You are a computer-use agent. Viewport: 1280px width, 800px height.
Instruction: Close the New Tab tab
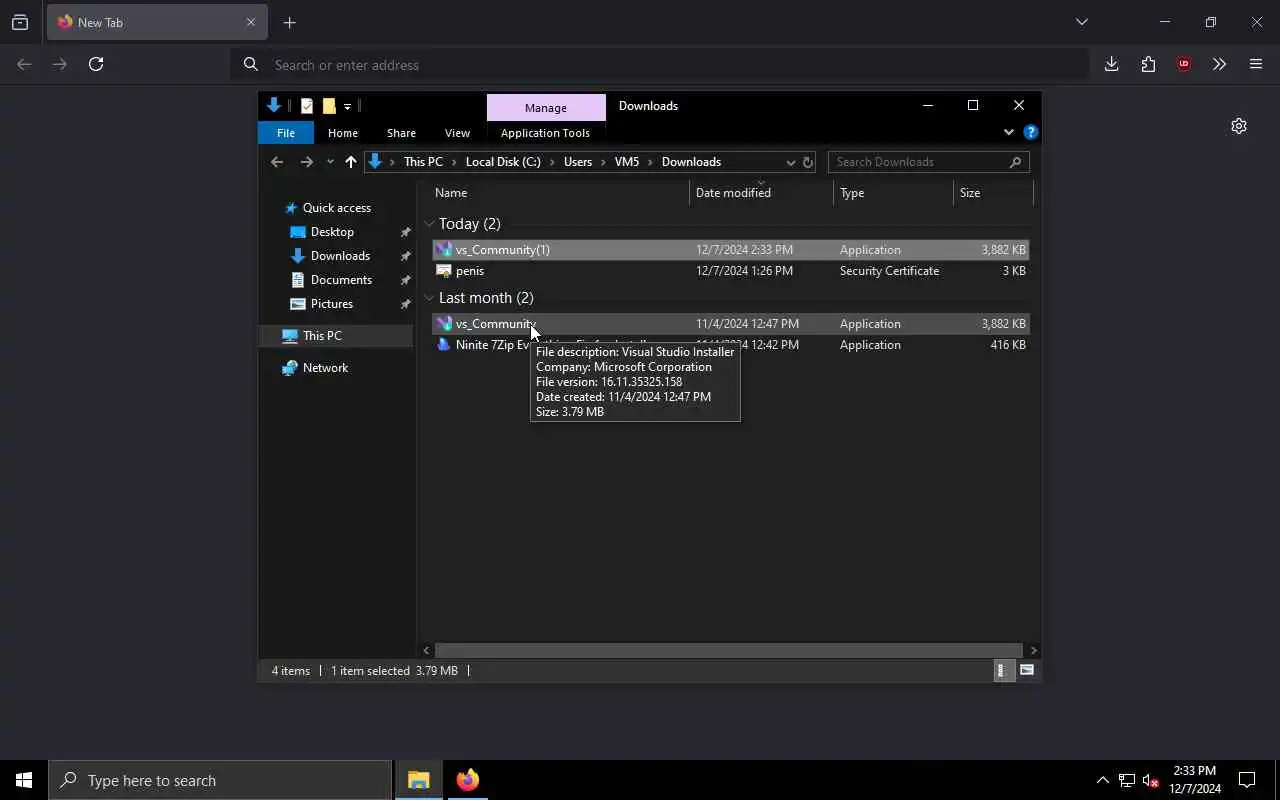pyautogui.click(x=251, y=22)
